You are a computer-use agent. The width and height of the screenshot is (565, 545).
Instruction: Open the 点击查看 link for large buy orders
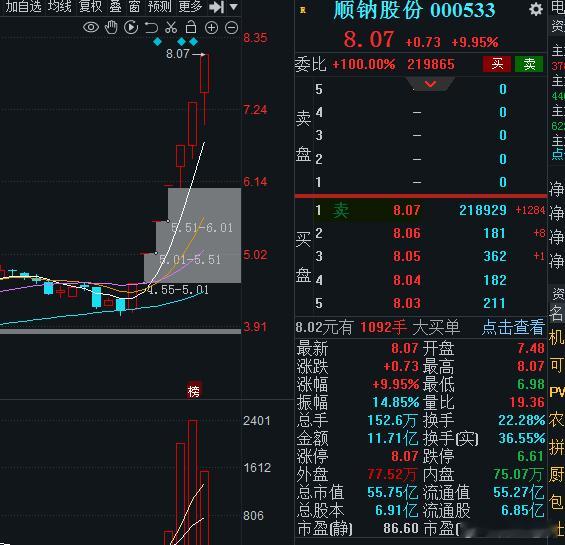[x=513, y=327]
